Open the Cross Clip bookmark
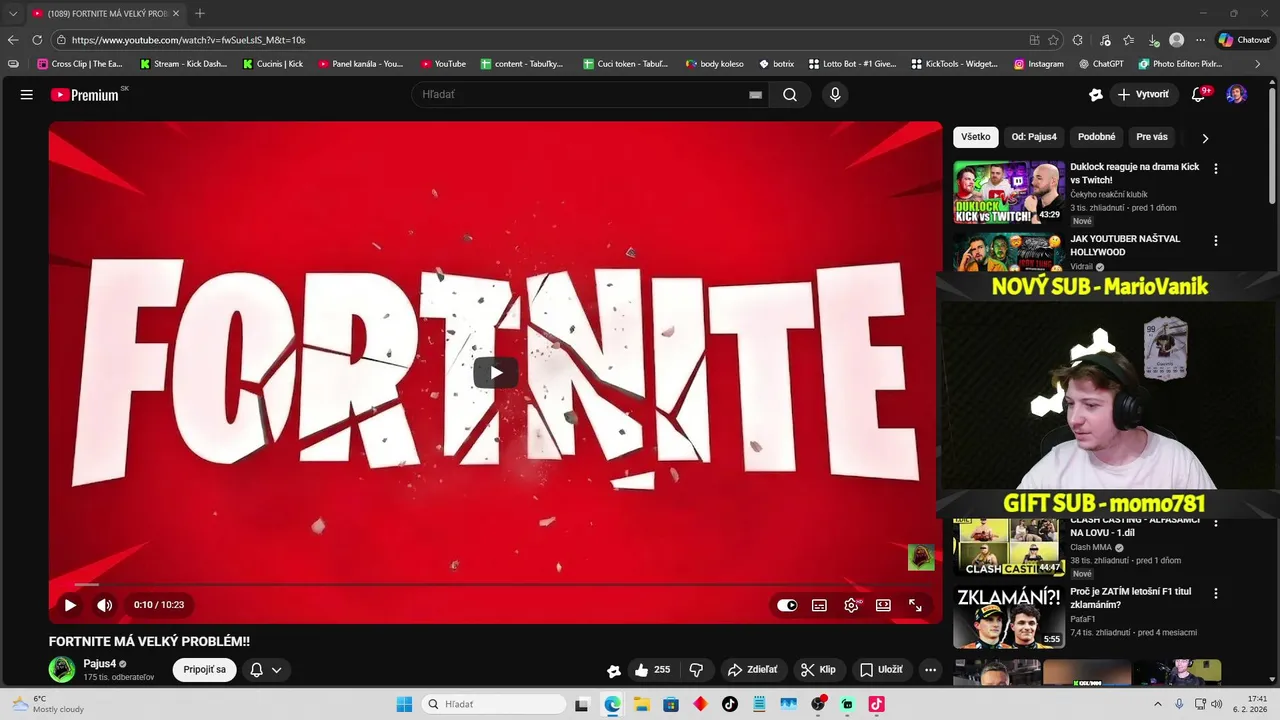 (79, 64)
